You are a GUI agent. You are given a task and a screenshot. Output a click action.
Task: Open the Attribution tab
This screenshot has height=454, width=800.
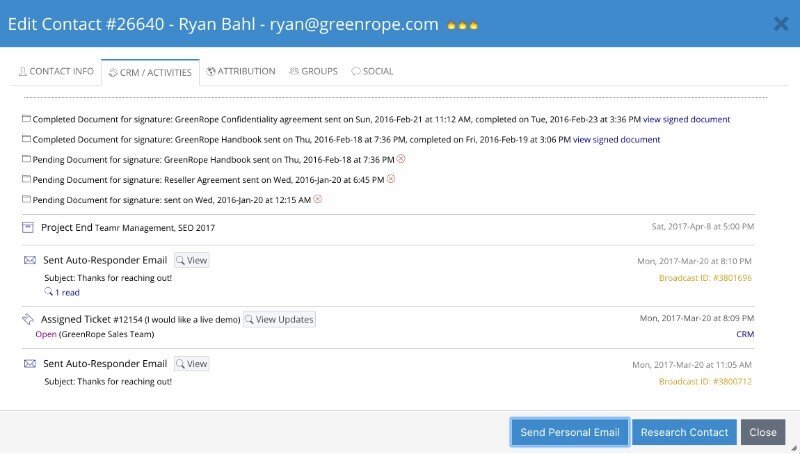[241, 72]
